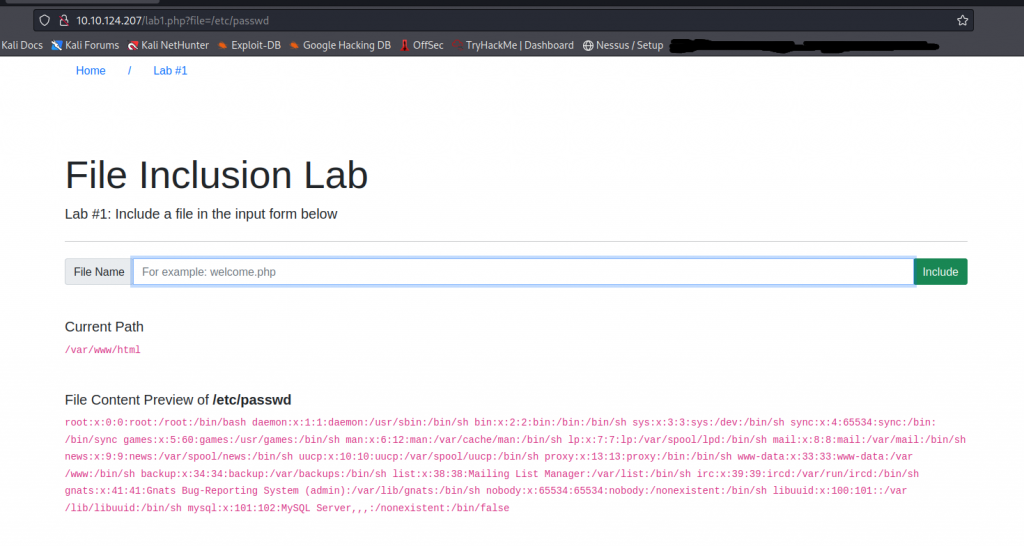Click the File Name label
The image size is (1024, 546).
pos(99,272)
